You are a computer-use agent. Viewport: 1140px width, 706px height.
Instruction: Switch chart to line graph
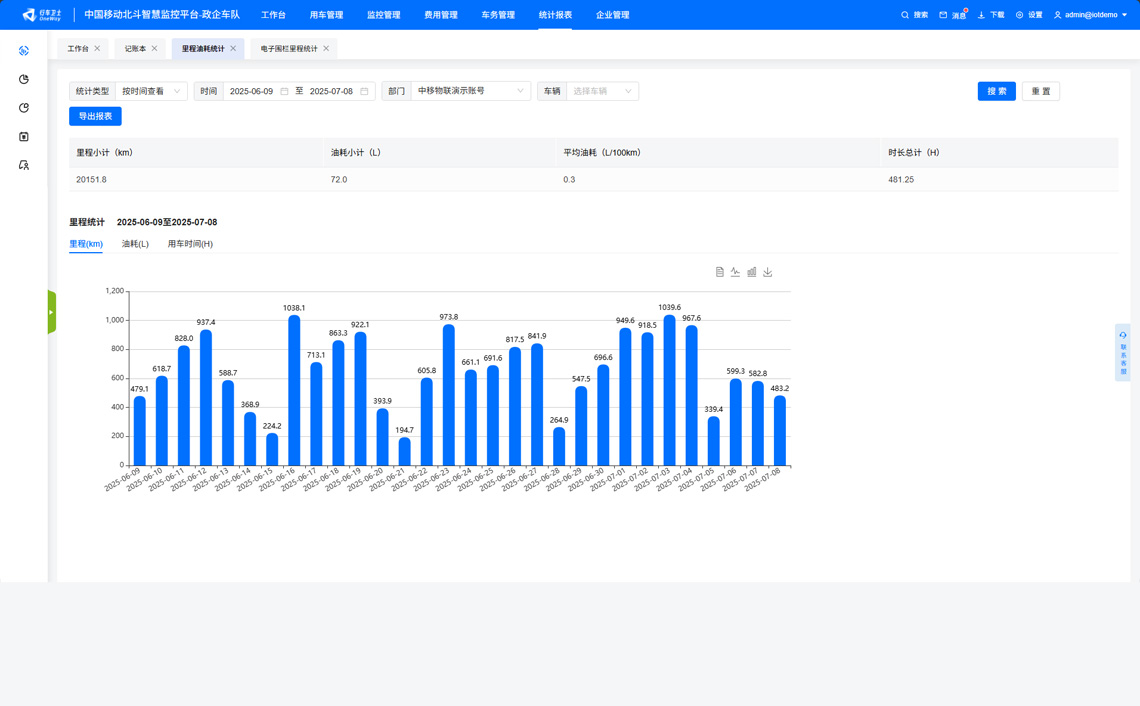coord(735,272)
